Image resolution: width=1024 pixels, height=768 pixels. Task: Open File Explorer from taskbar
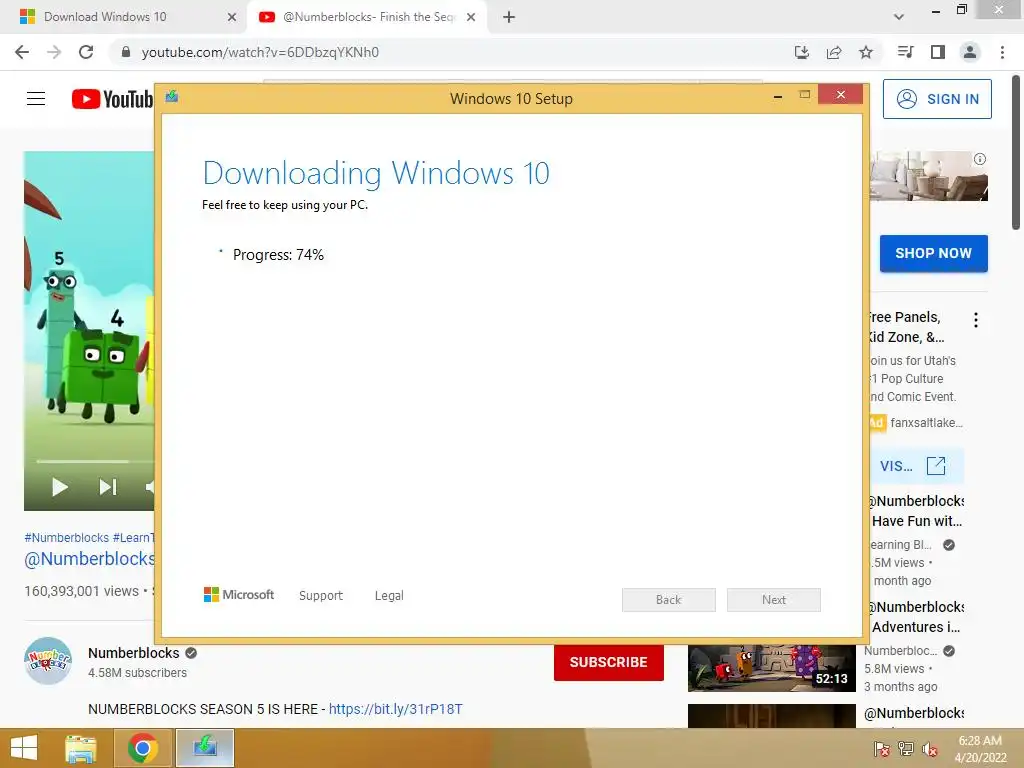pyautogui.click(x=81, y=748)
